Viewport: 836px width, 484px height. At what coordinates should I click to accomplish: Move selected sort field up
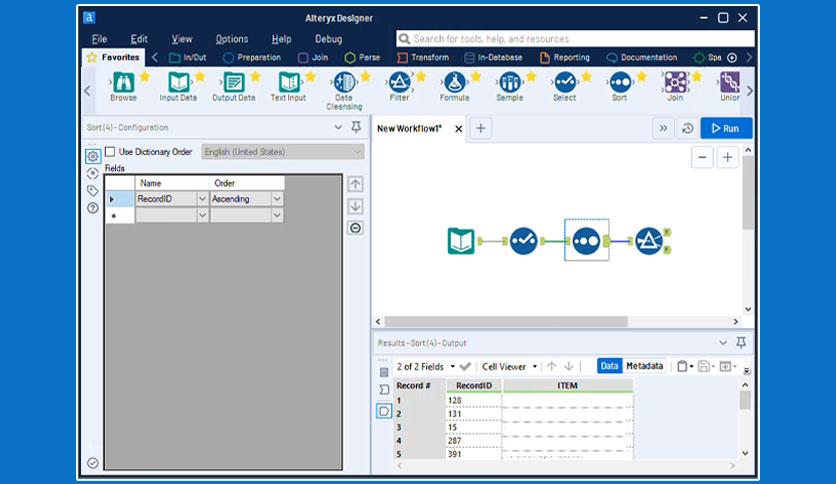(355, 184)
